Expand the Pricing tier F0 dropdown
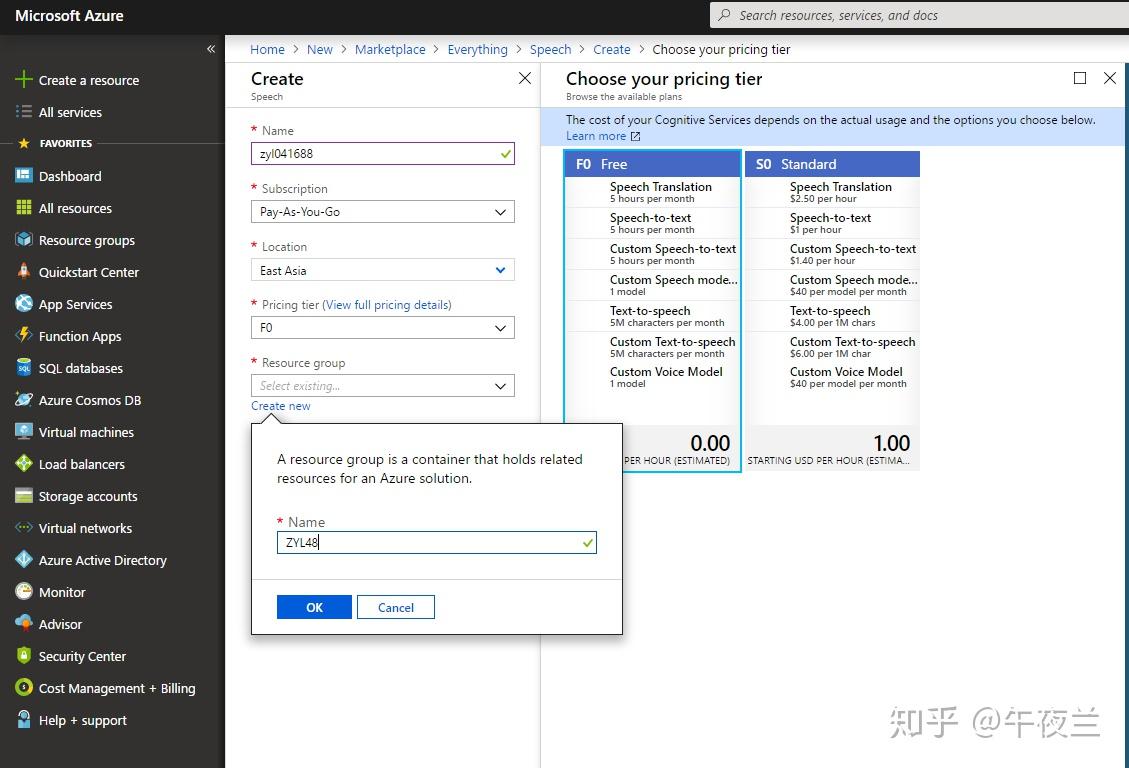1129x768 pixels. point(382,327)
